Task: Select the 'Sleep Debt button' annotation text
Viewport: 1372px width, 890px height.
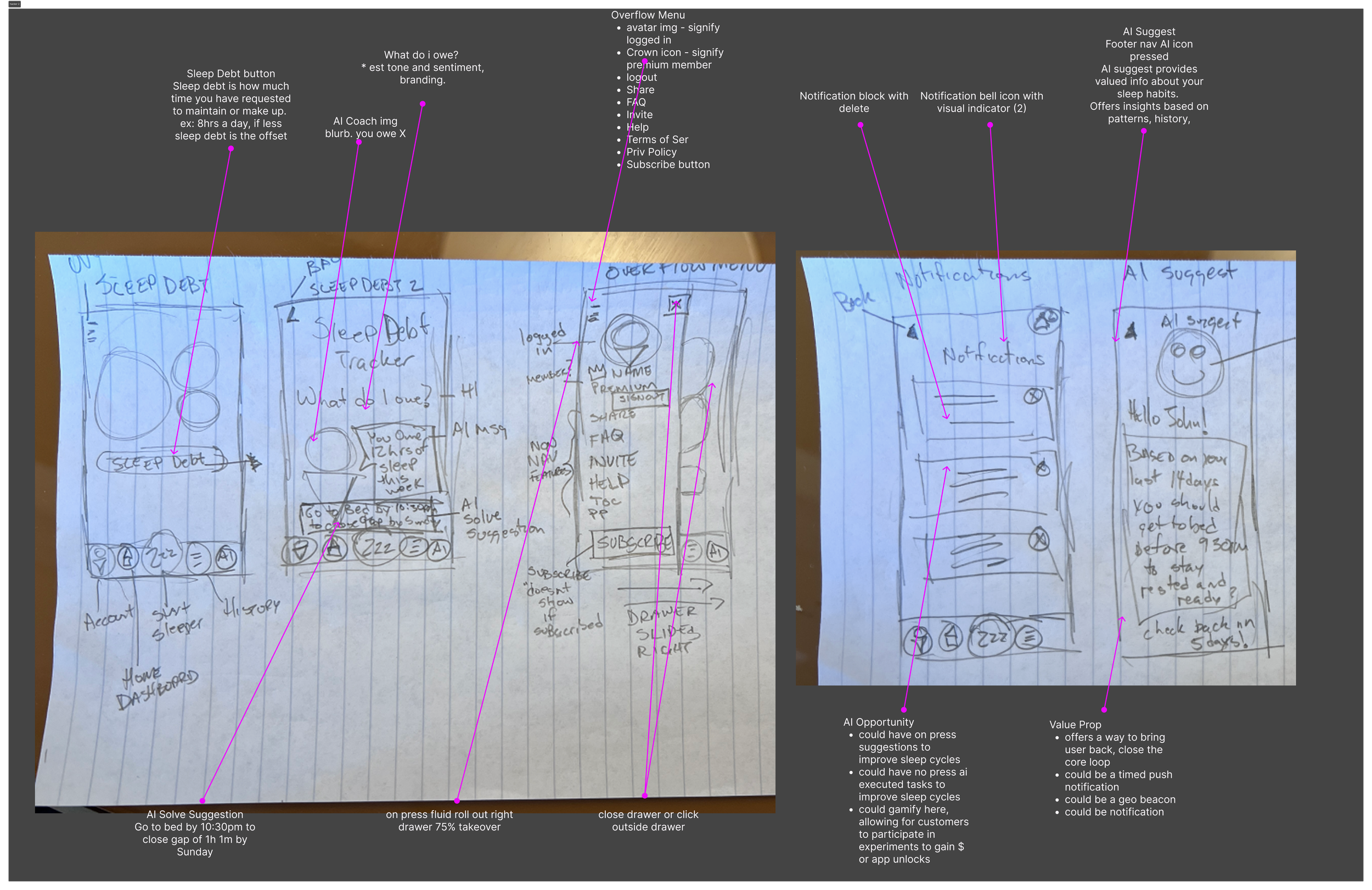Action: point(230,104)
